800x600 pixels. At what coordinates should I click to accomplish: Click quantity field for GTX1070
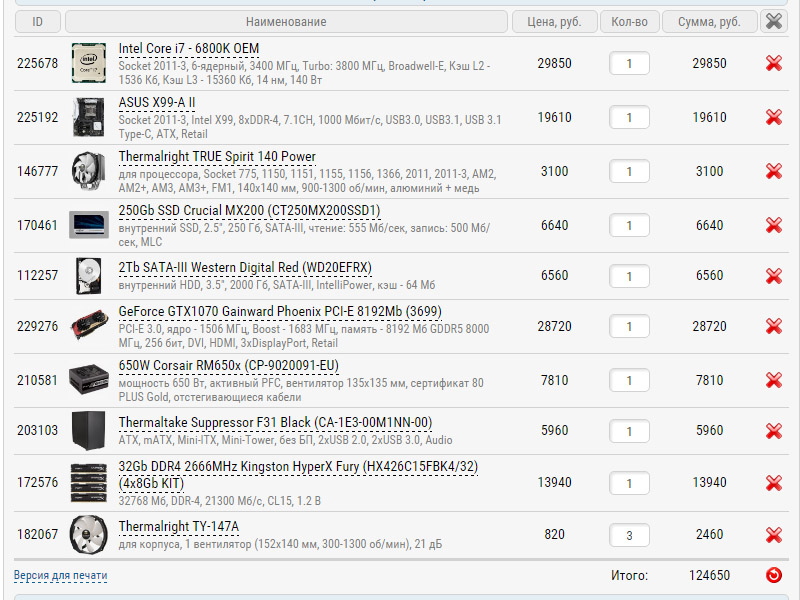tap(629, 327)
